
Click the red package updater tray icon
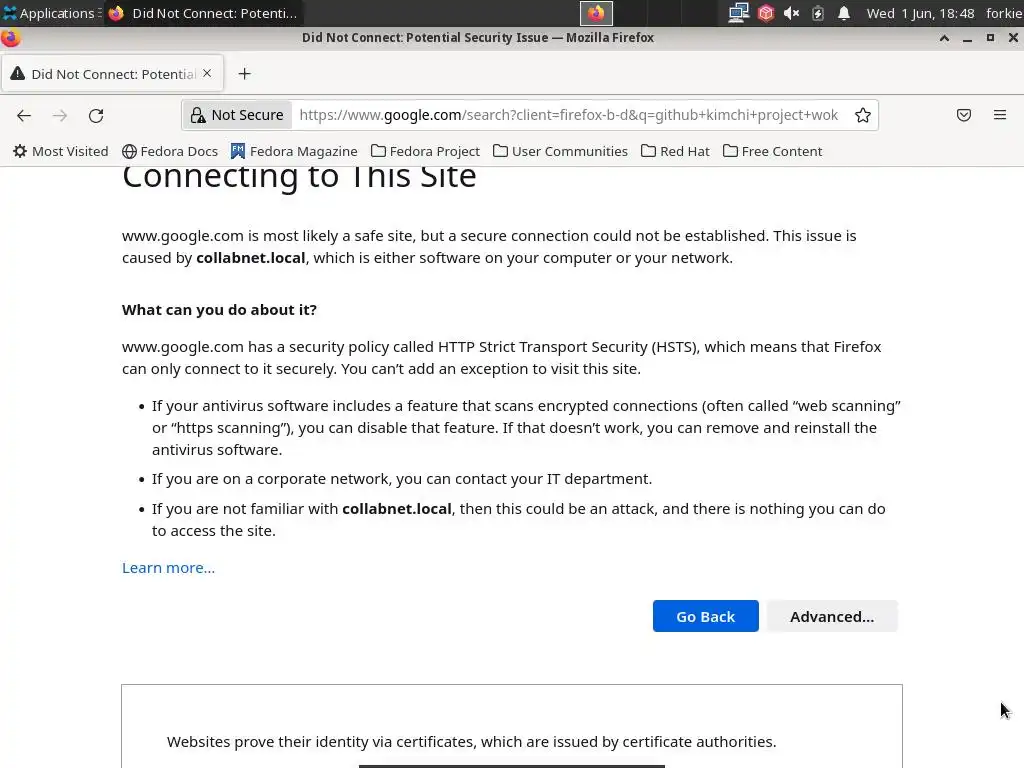pos(765,13)
